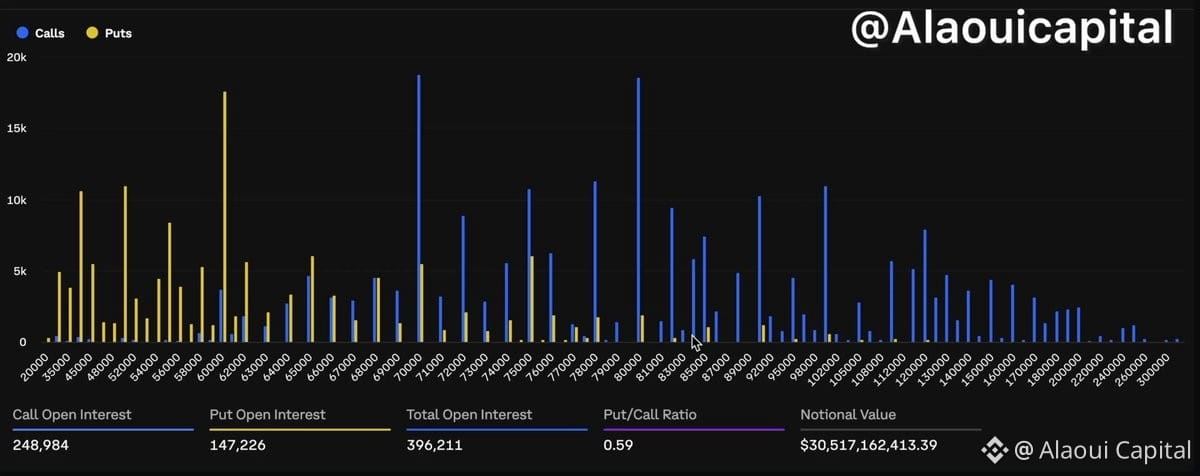Click the Put Open Interest label
Image resolution: width=1200 pixels, height=476 pixels.
coord(266,414)
